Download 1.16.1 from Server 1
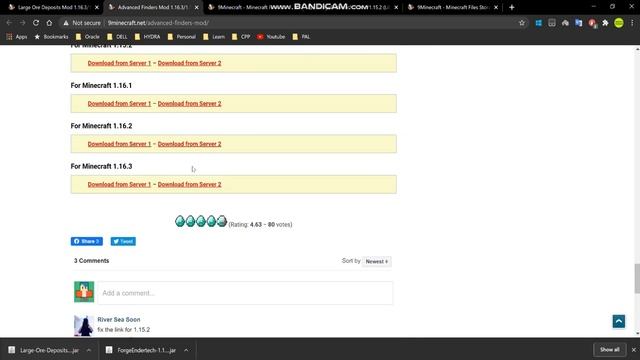The width and height of the screenshot is (640, 360). 119,104
